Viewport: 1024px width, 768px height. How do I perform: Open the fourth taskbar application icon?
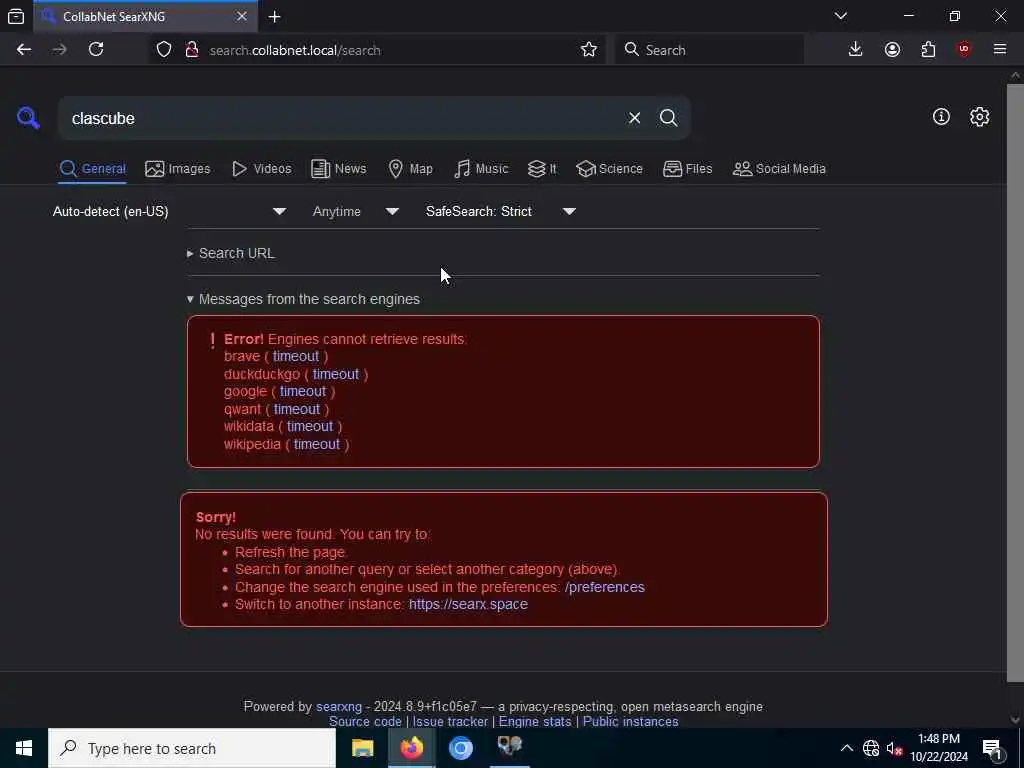(509, 748)
